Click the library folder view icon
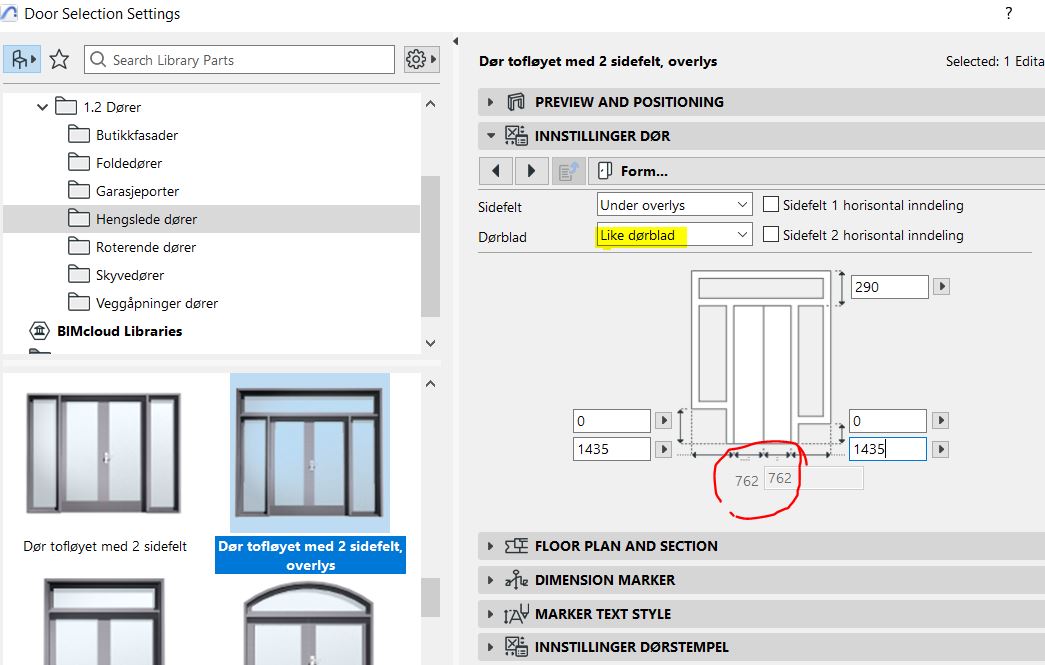This screenshot has width=1045, height=665. point(21,60)
